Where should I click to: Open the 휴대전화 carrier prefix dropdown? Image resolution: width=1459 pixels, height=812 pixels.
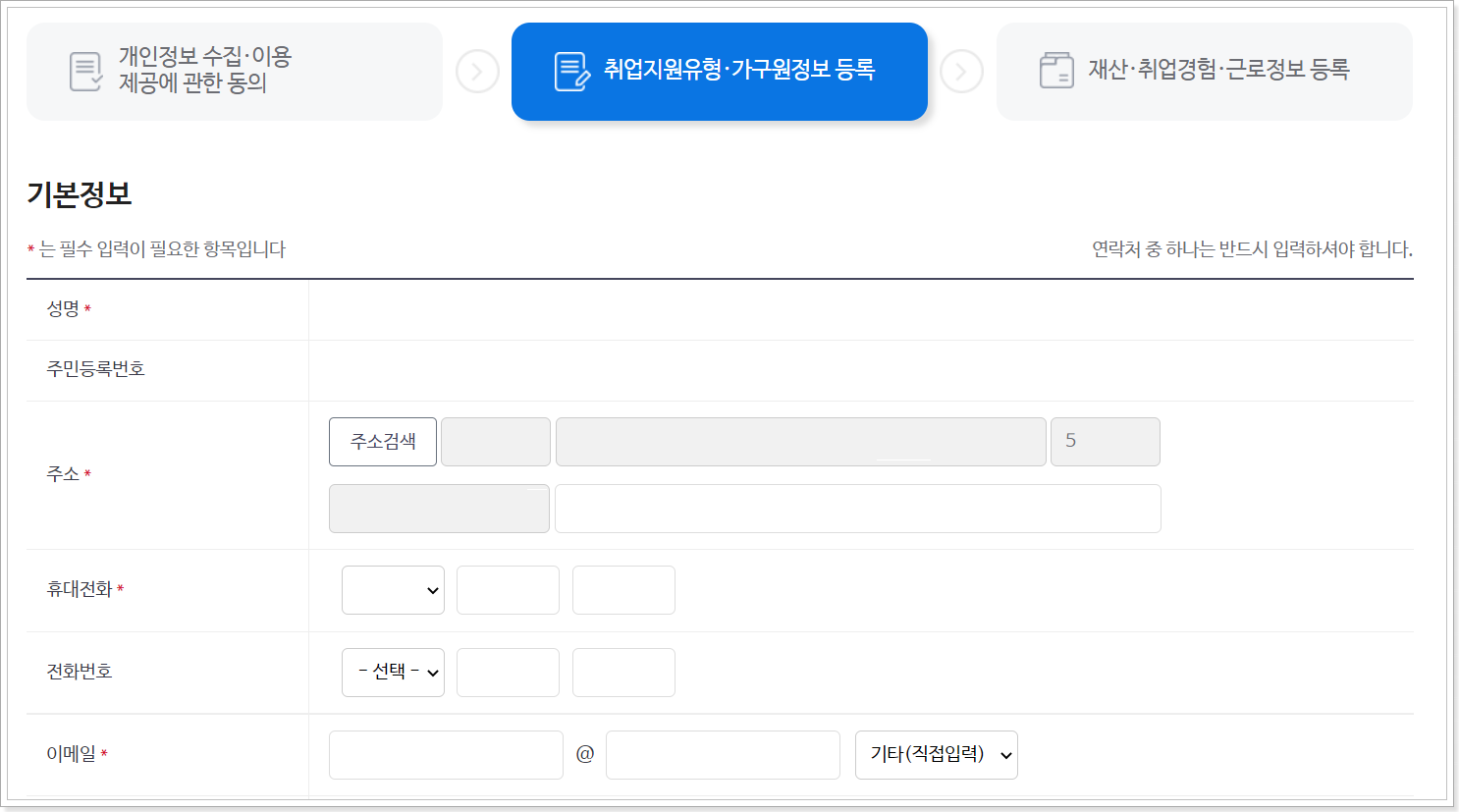coord(393,589)
